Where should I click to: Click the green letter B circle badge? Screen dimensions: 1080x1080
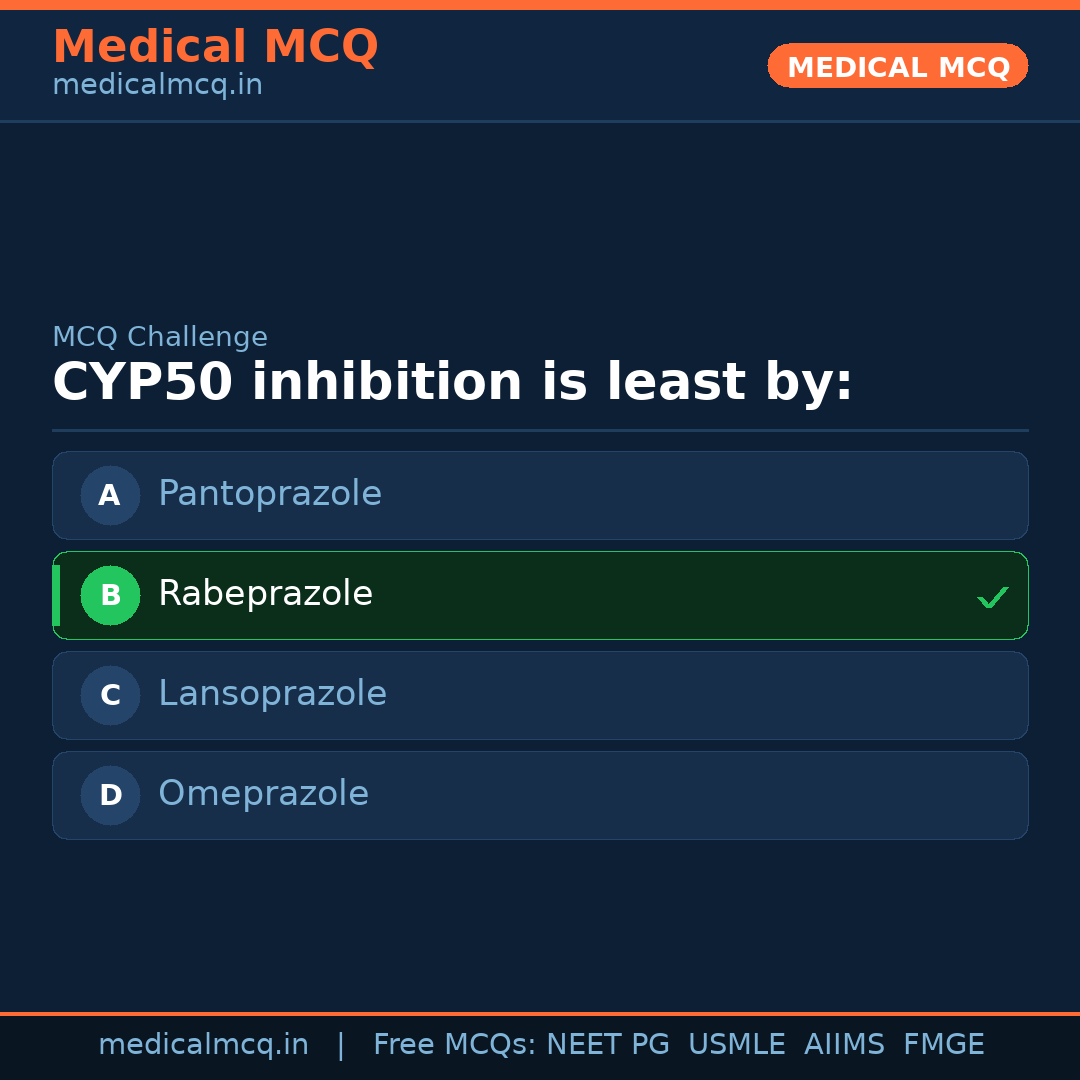[x=110, y=595]
